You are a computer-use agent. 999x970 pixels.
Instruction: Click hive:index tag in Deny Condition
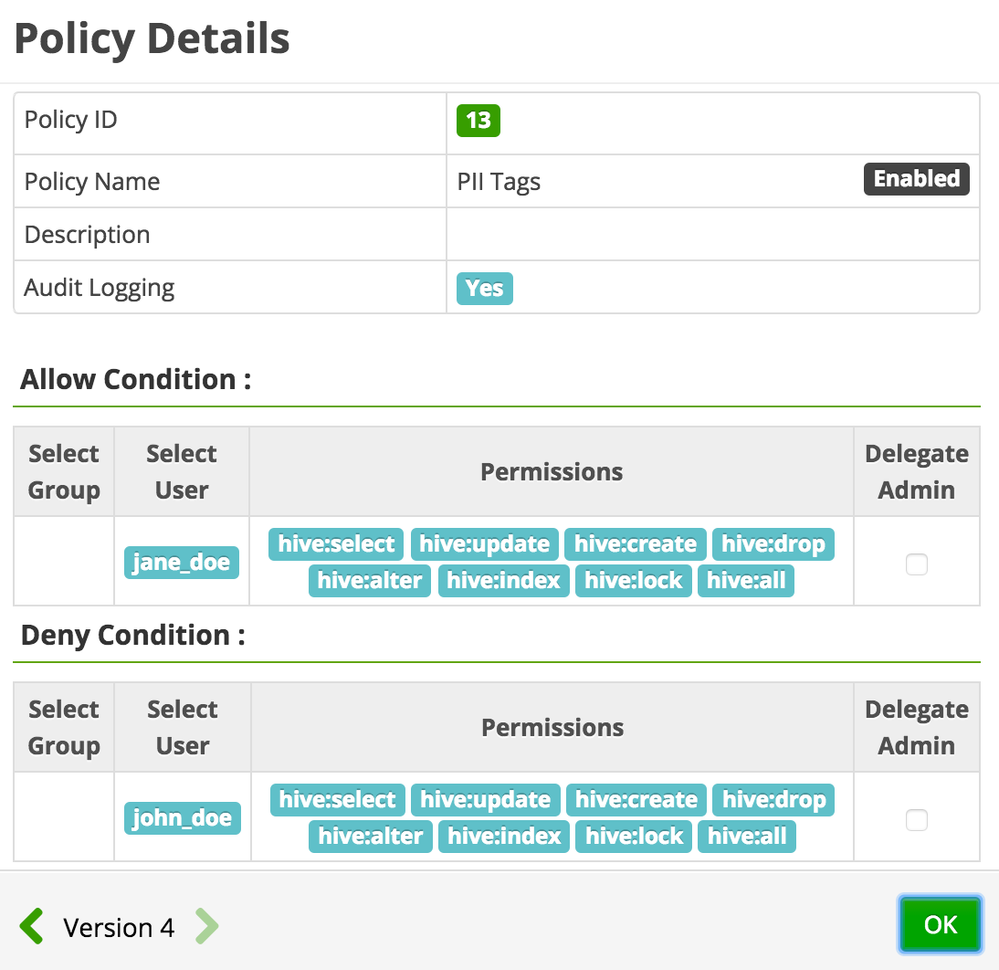[504, 836]
